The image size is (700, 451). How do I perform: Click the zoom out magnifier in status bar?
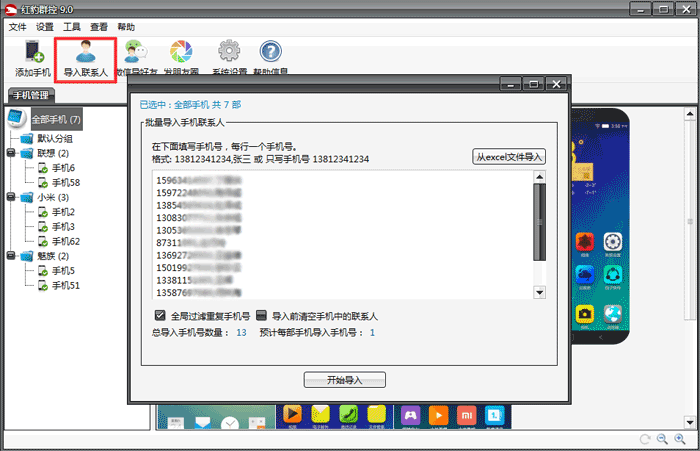pyautogui.click(x=662, y=439)
